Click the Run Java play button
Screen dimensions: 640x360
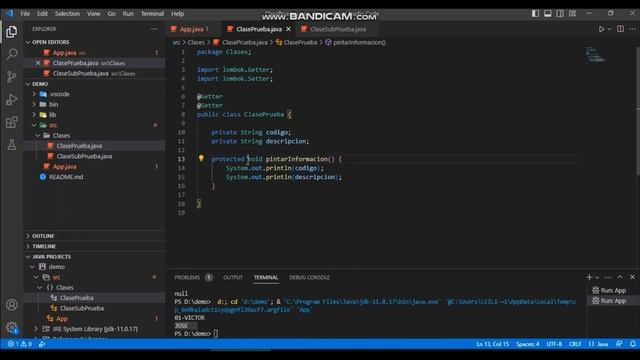[601, 29]
